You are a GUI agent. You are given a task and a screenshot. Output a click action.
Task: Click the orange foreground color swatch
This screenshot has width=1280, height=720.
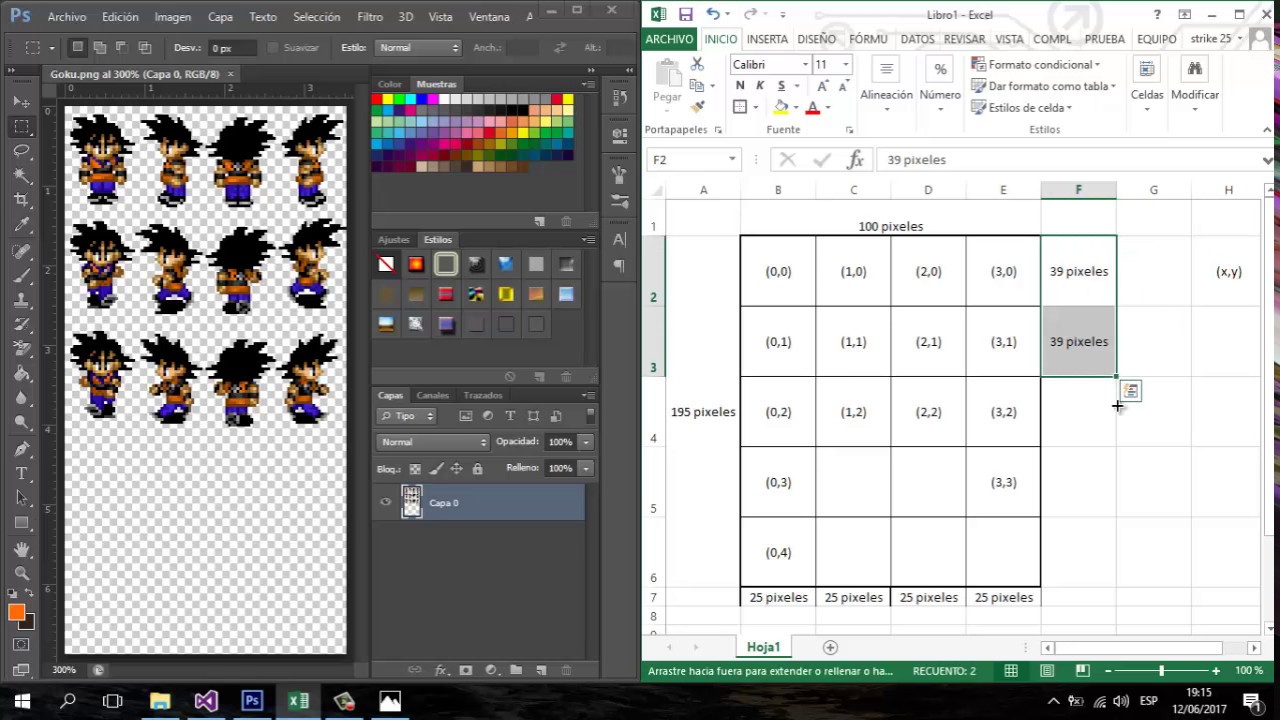(x=17, y=613)
